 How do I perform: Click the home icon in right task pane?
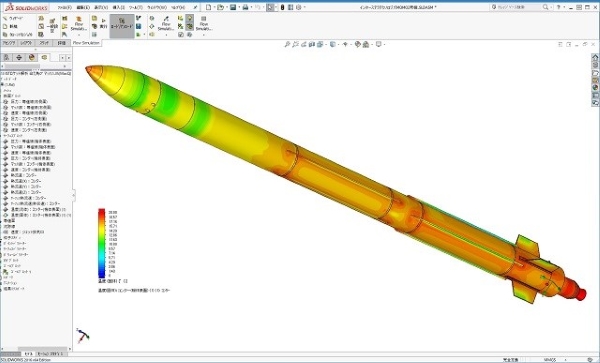tap(595, 57)
